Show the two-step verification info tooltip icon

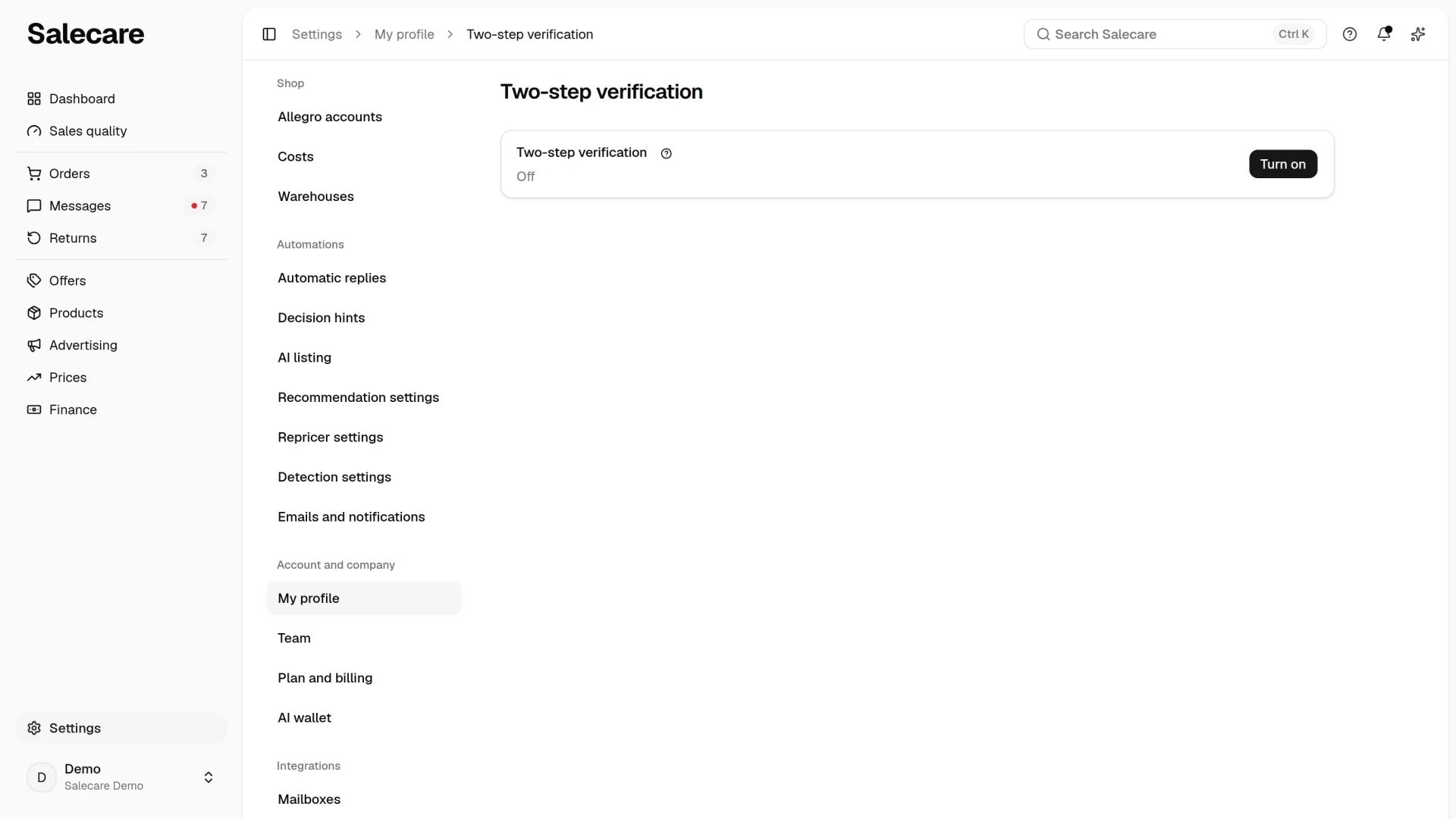667,153
